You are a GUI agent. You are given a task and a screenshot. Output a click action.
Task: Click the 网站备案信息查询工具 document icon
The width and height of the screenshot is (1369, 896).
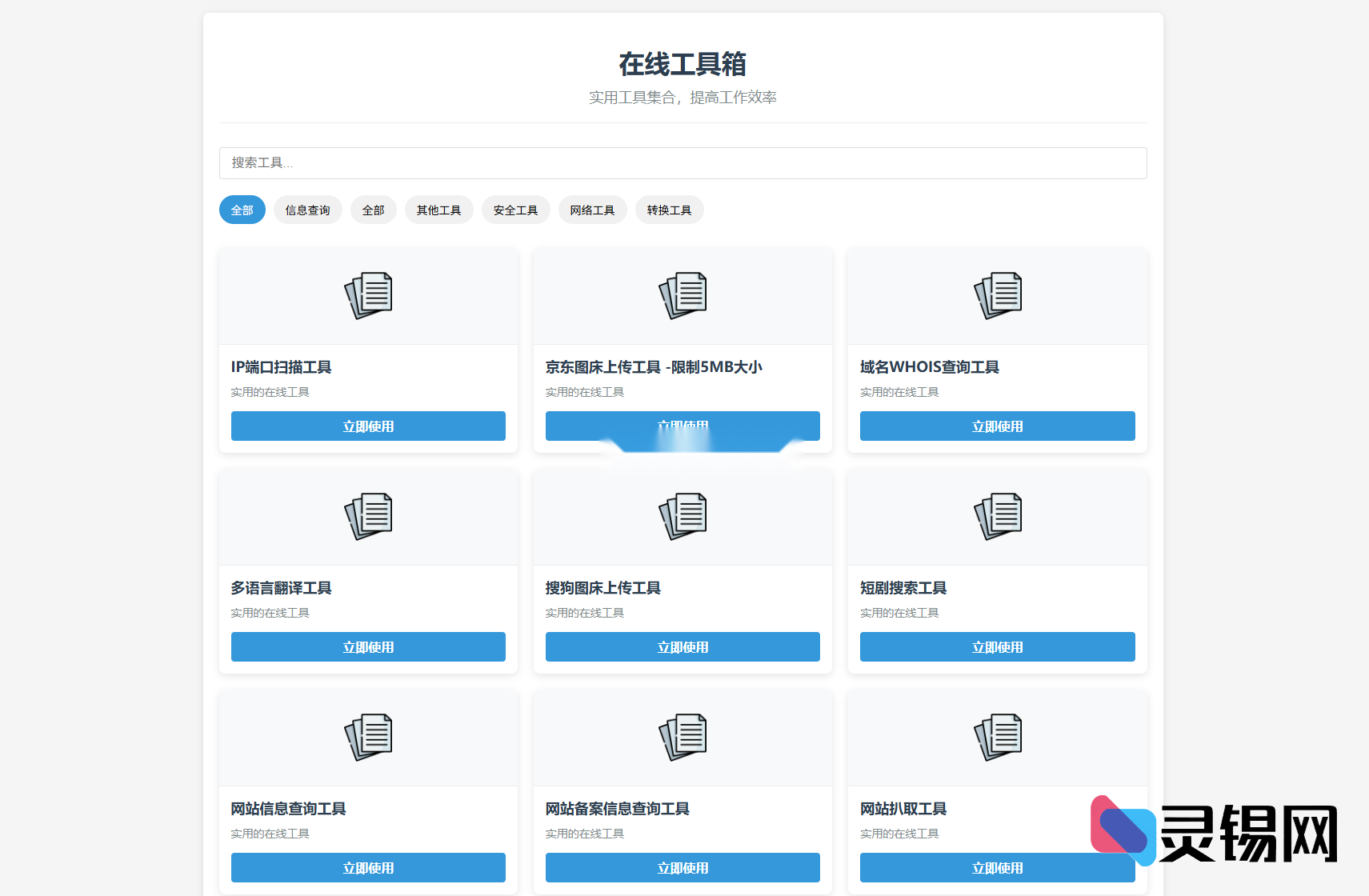[x=682, y=737]
